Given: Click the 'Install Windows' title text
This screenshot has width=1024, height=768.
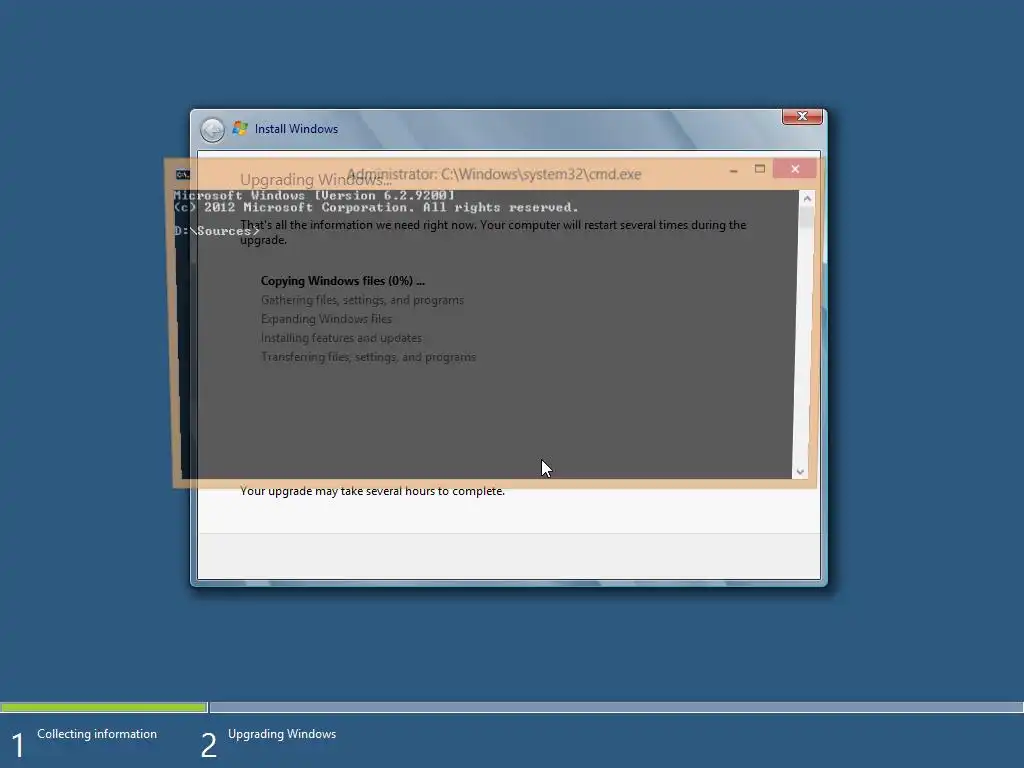Looking at the screenshot, I should [296, 129].
